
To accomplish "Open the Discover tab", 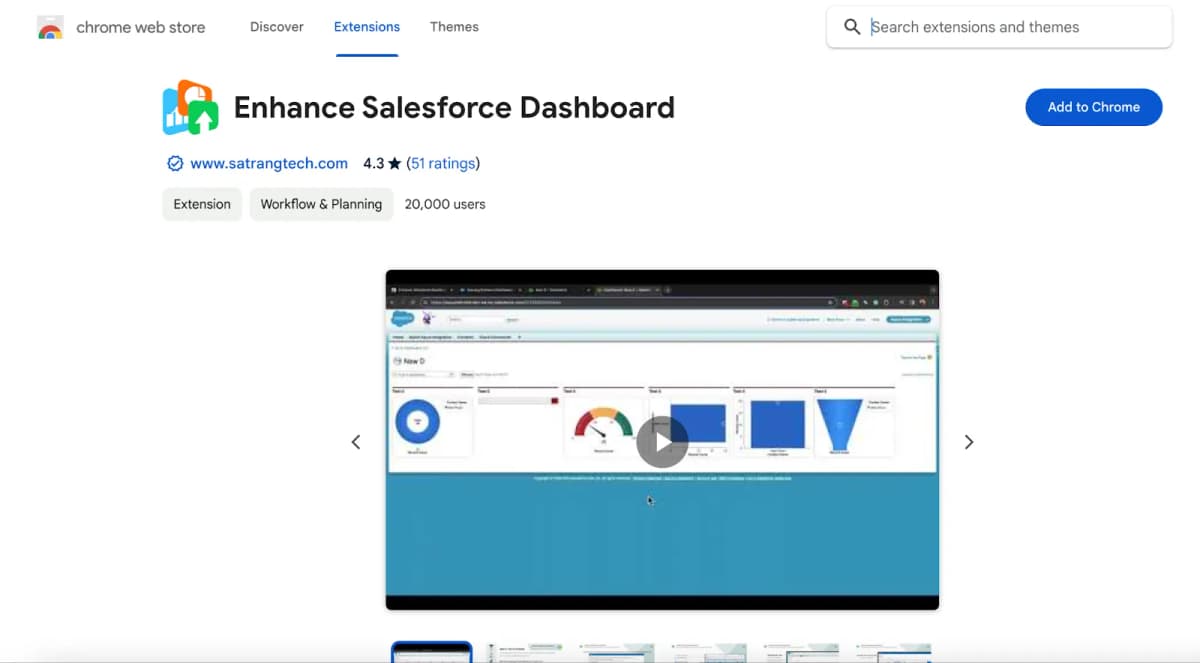I will (277, 27).
